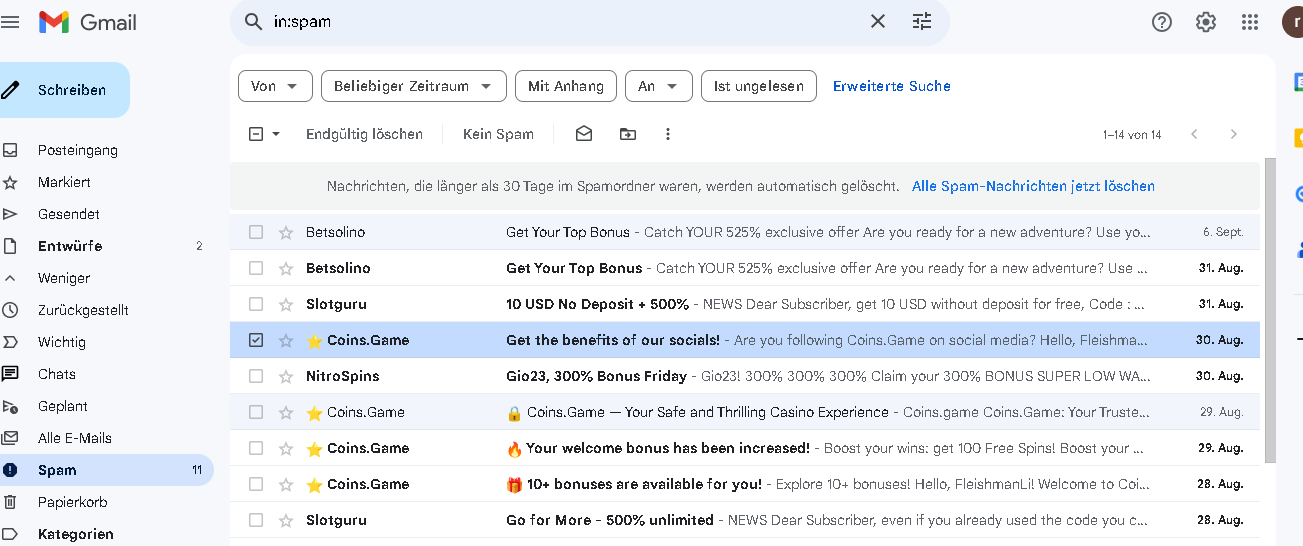1303x546 pixels.
Task: Go to Posteingang folder
Action: 78,150
